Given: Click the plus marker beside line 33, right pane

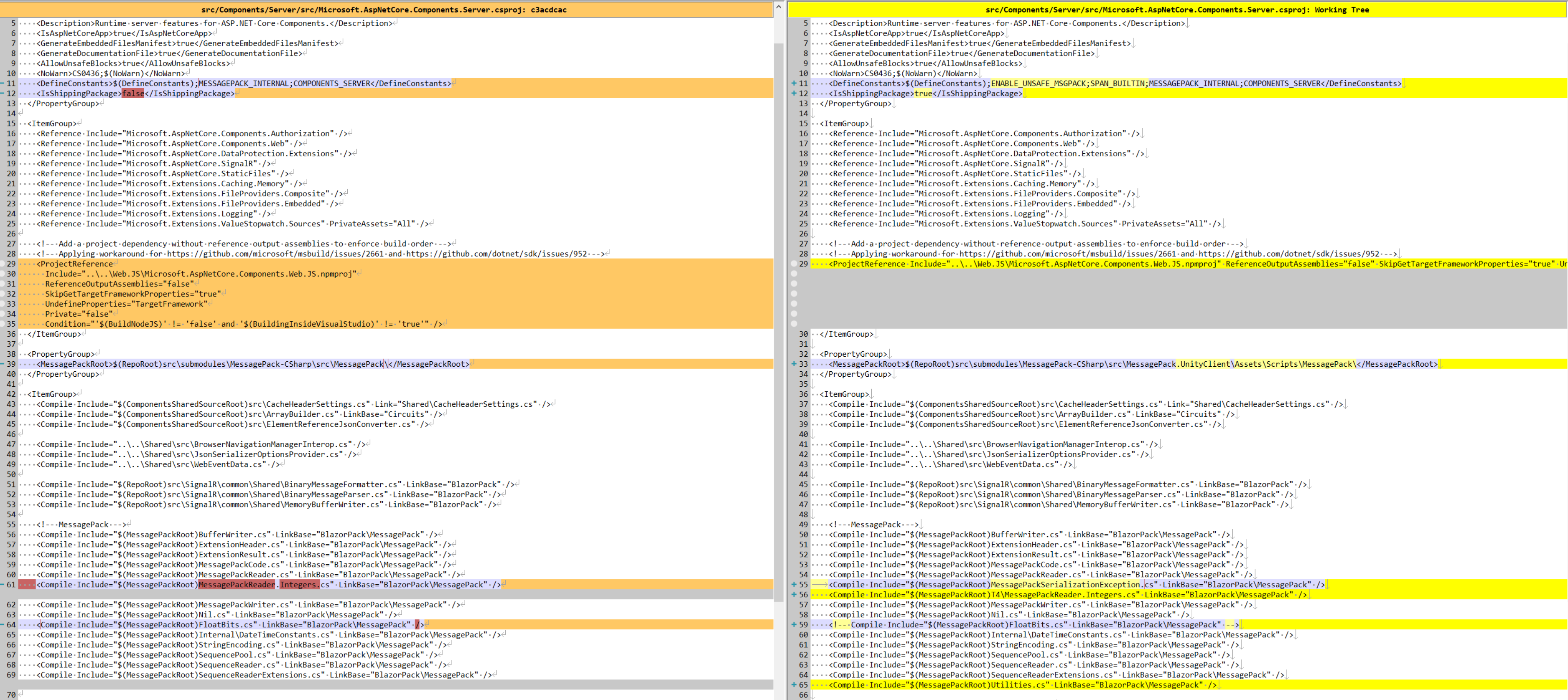Looking at the screenshot, I should click(x=794, y=364).
